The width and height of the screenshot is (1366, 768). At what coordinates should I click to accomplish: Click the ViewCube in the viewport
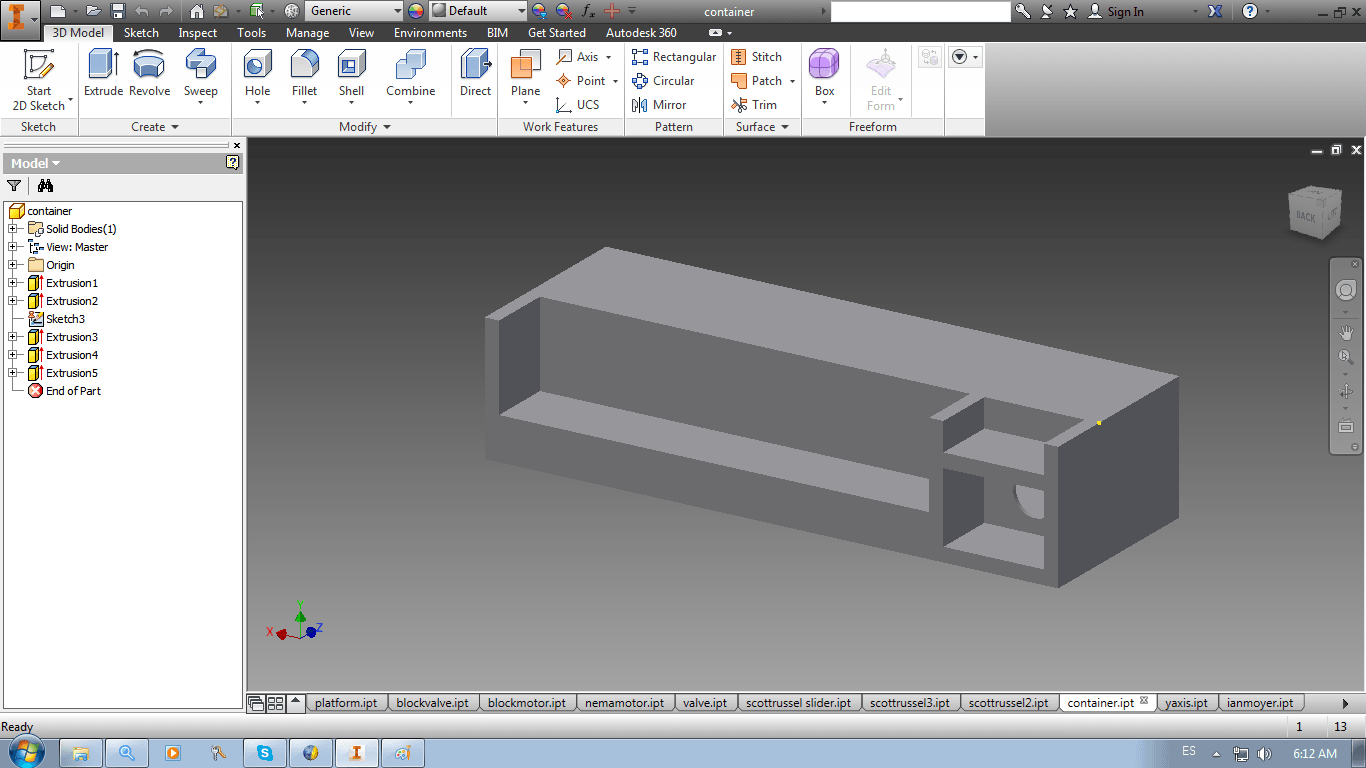tap(1314, 211)
